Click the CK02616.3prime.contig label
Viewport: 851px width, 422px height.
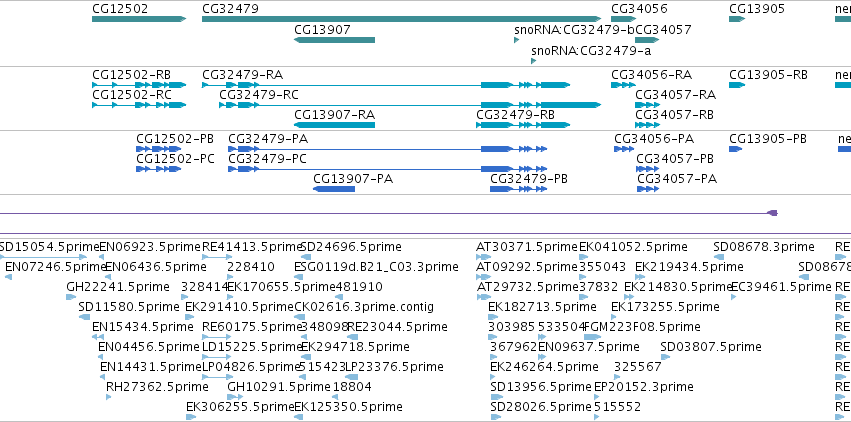tap(364, 307)
